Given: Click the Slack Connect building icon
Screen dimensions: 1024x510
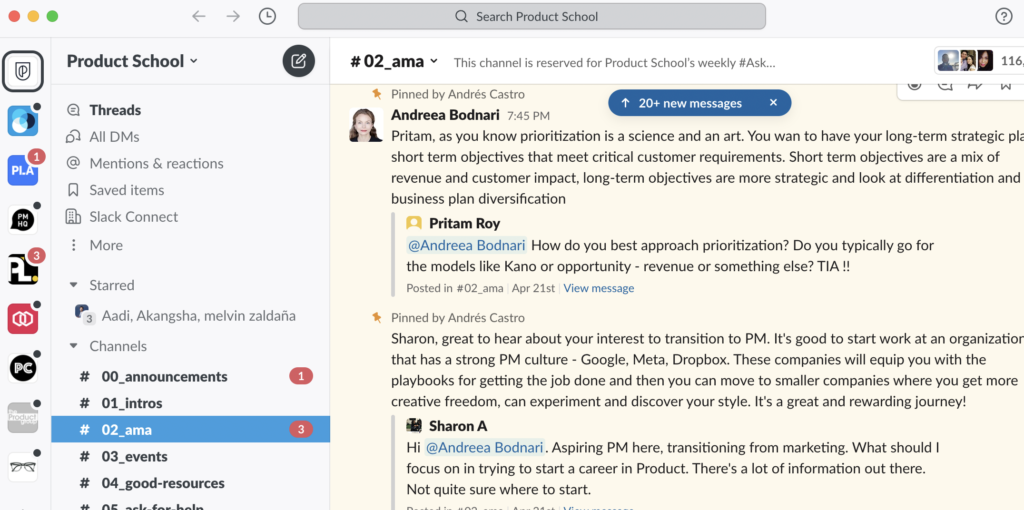Looking at the screenshot, I should pyautogui.click(x=73, y=217).
